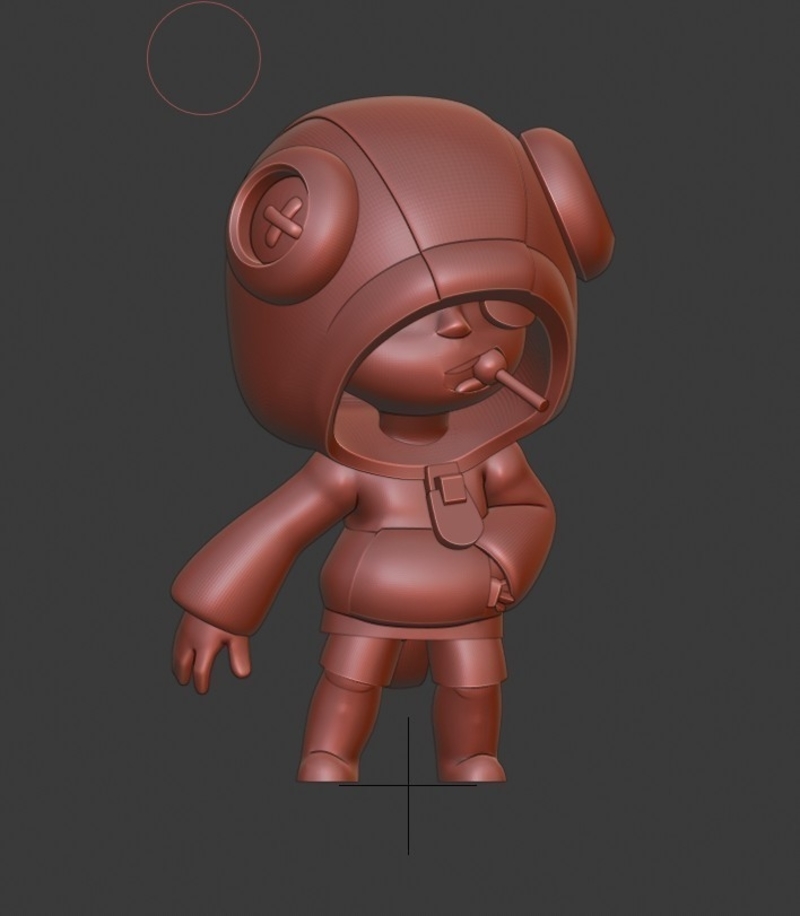Click the character's closed eye
Viewport: 800px width, 916px height.
pos(507,316)
